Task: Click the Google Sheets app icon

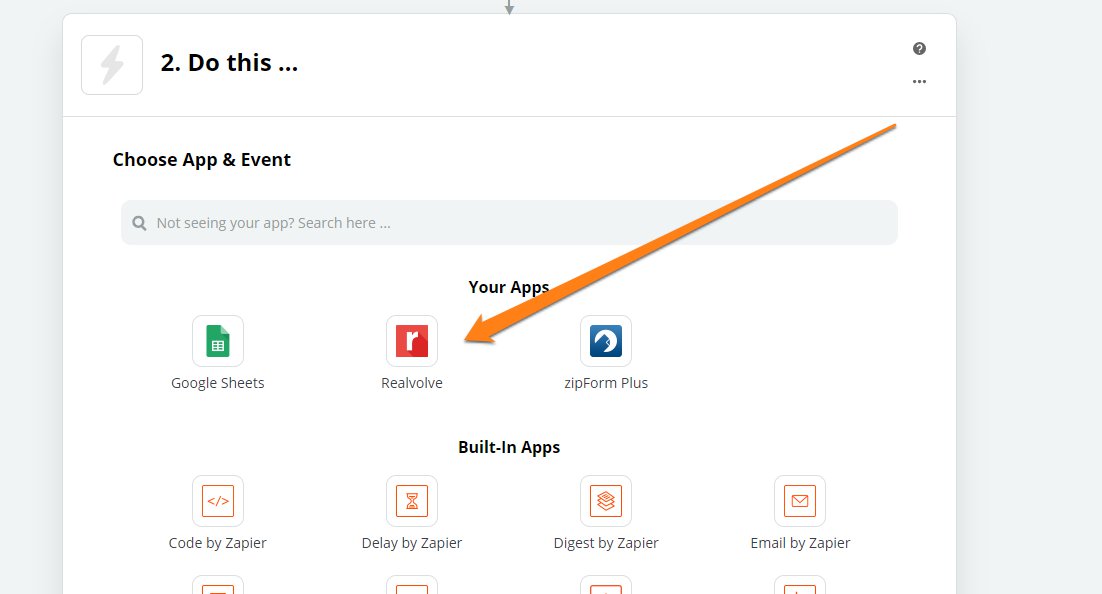Action: 218,341
